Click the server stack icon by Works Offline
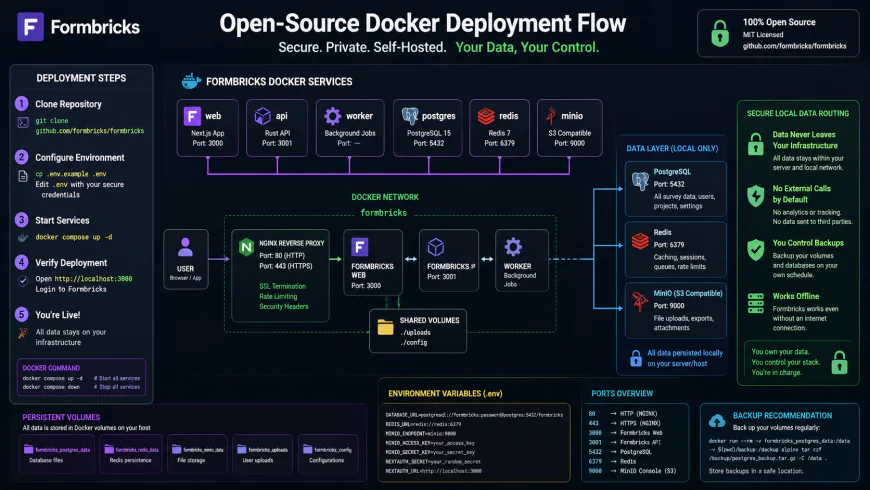 point(755,304)
